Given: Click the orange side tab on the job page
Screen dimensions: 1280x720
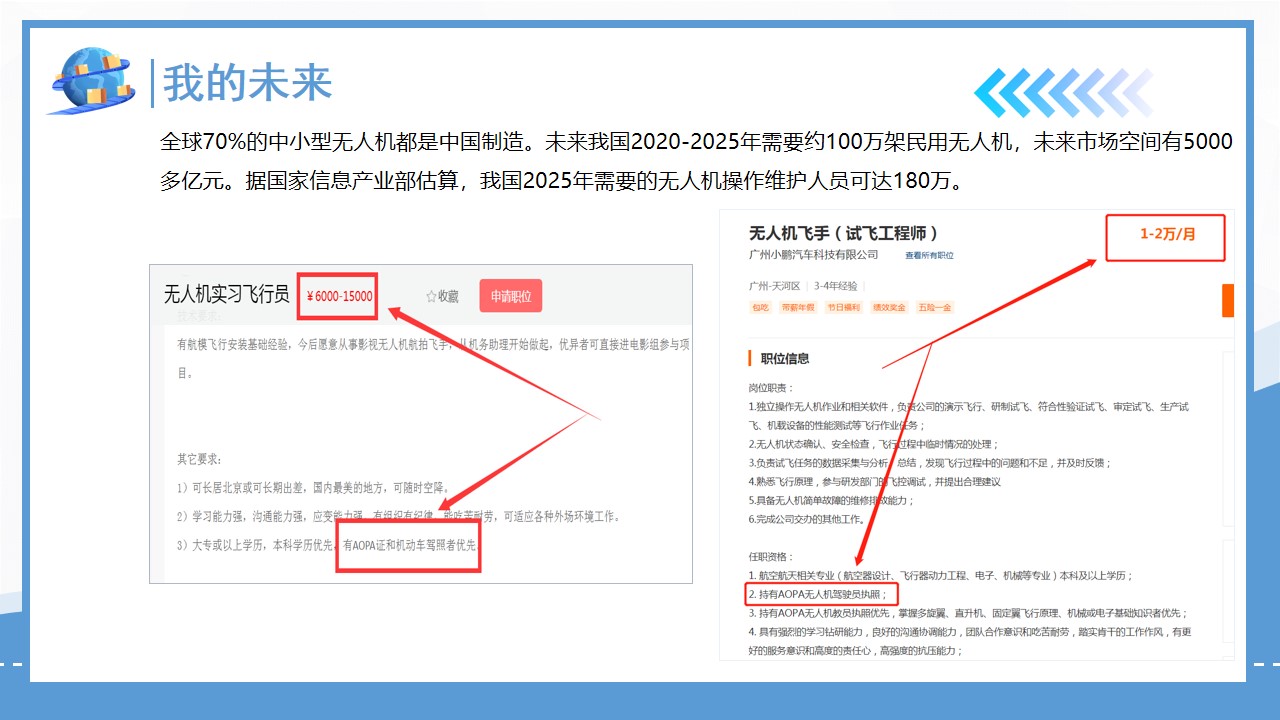Looking at the screenshot, I should click(1228, 300).
